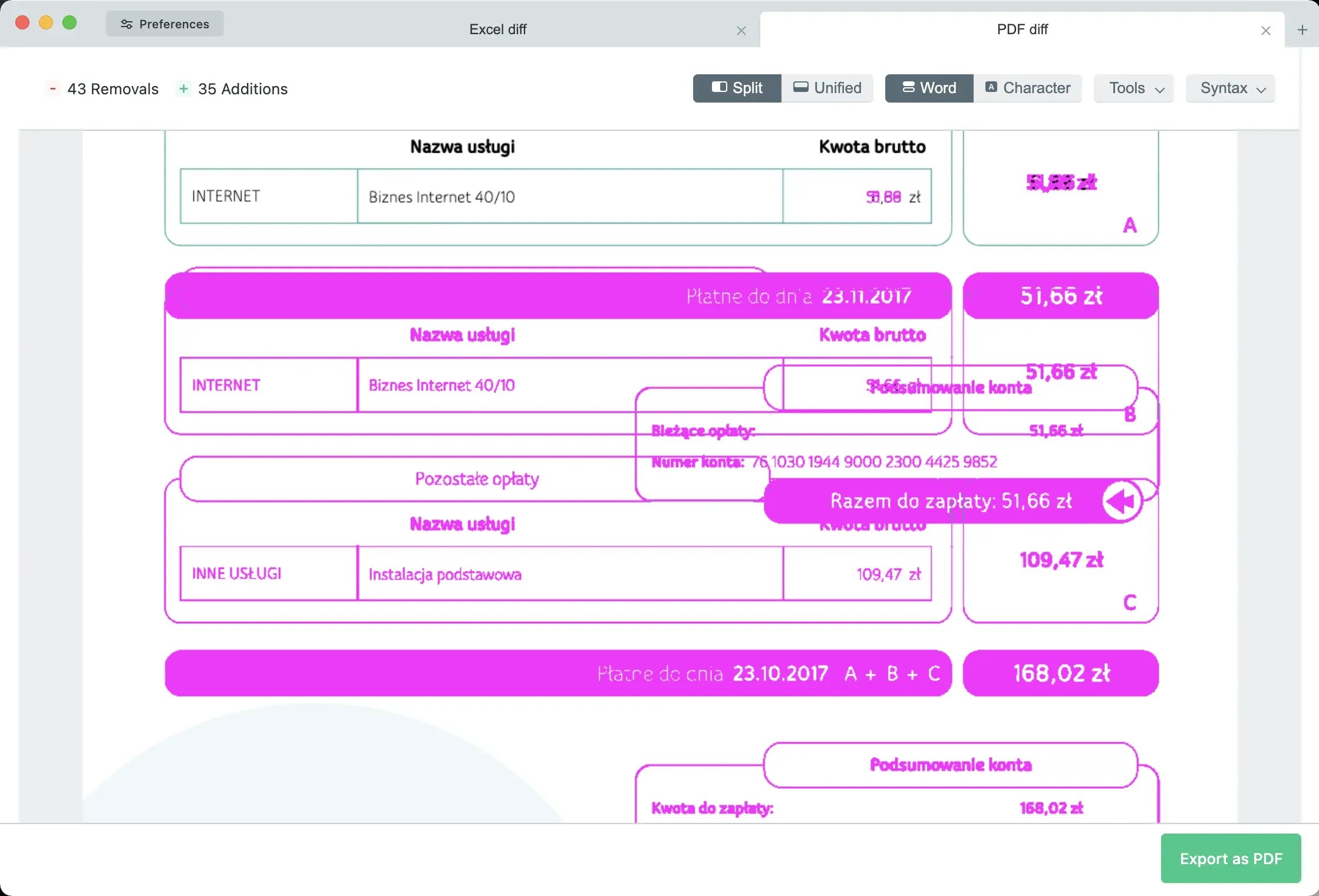This screenshot has width=1319, height=896.
Task: Open the Tools dropdown
Action: click(x=1134, y=88)
